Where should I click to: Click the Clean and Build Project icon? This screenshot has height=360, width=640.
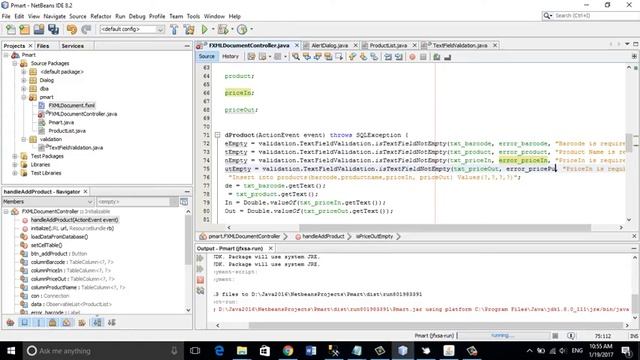pos(189,29)
